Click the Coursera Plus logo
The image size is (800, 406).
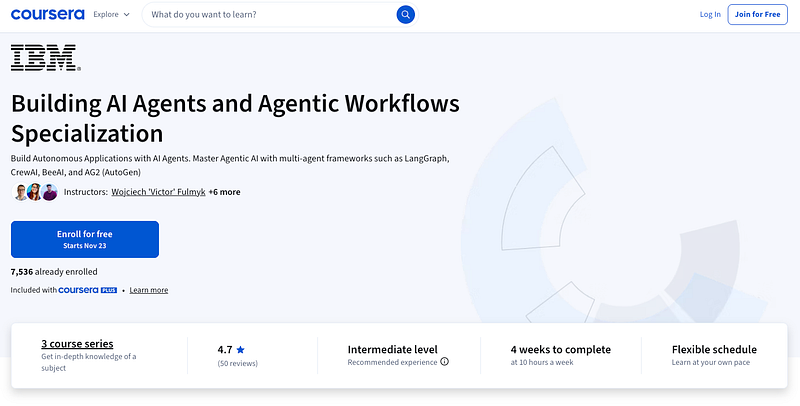point(88,290)
